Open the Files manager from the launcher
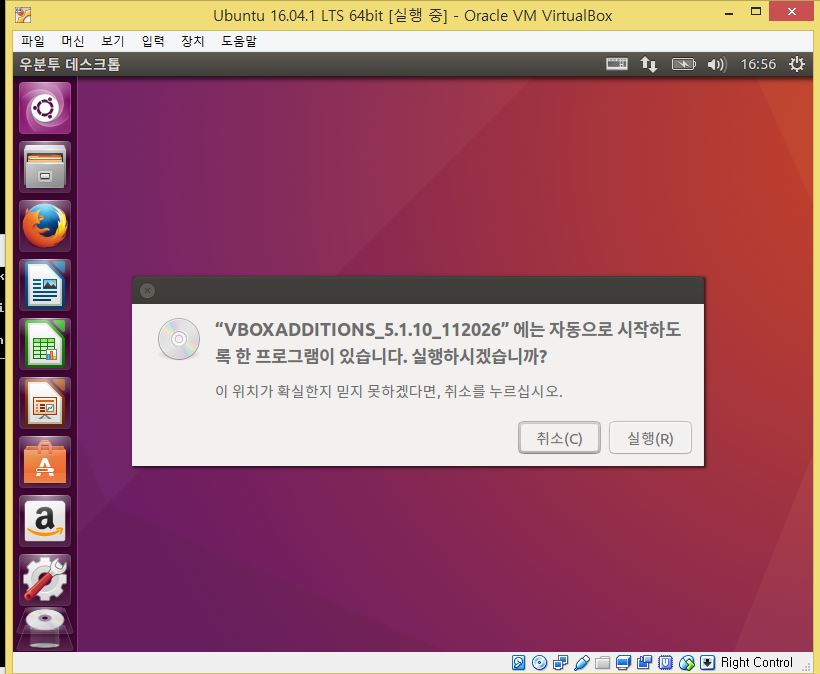Image resolution: width=820 pixels, height=674 pixels. pyautogui.click(x=44, y=167)
